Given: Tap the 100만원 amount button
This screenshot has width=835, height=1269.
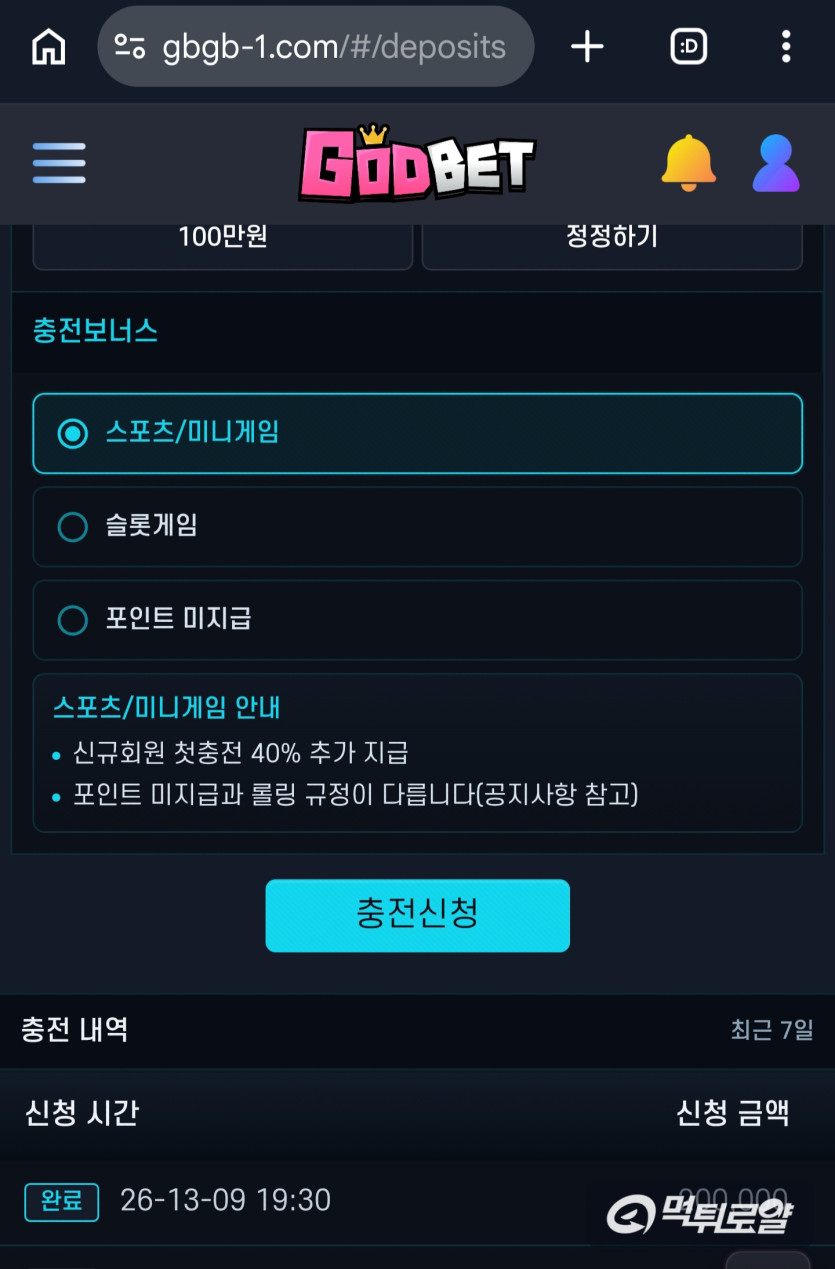Looking at the screenshot, I should (x=223, y=243).
